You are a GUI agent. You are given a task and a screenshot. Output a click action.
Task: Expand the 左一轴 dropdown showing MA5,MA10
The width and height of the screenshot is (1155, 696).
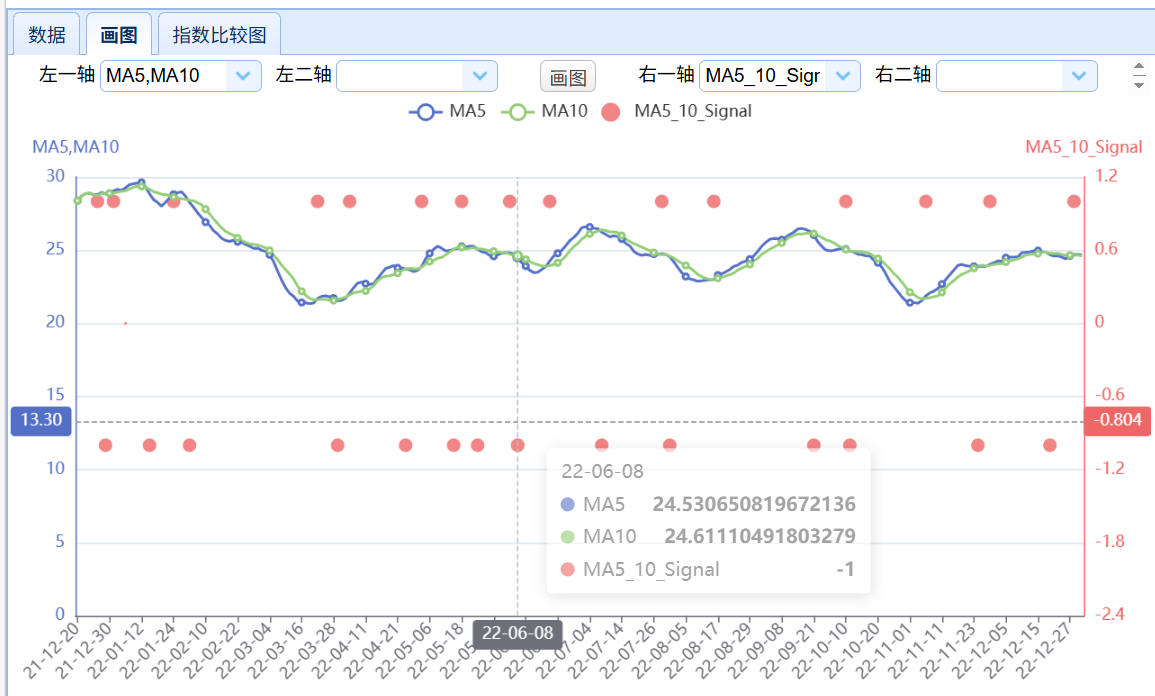coord(242,76)
